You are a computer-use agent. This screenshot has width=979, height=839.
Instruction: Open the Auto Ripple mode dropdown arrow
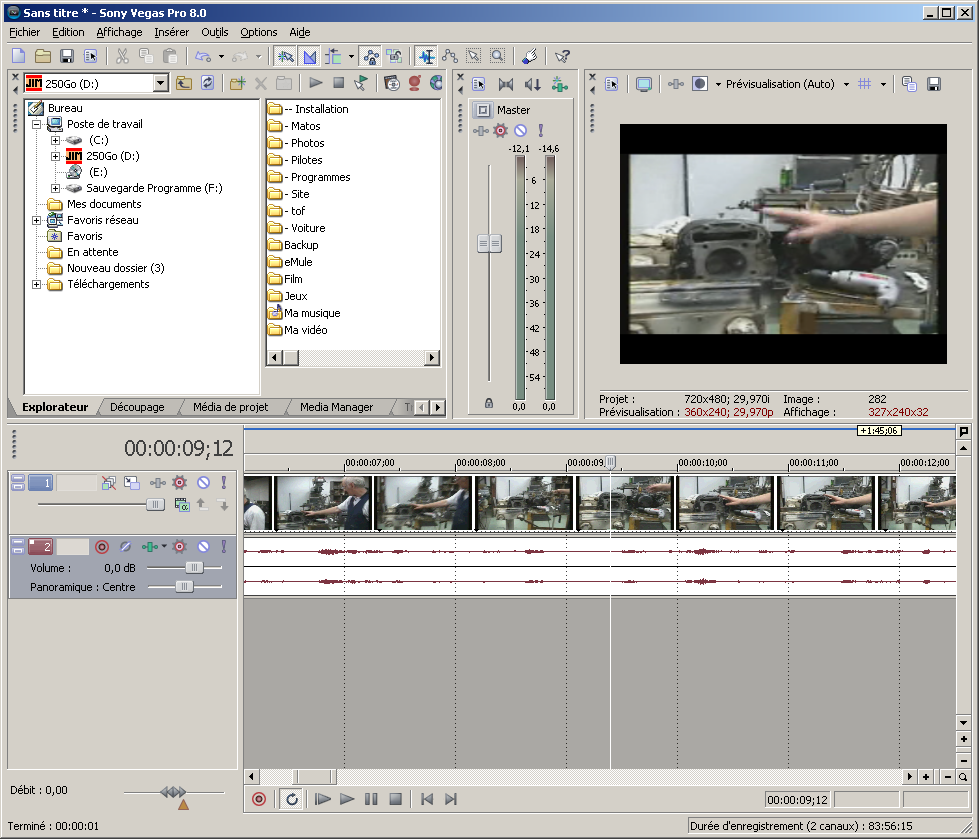click(351, 57)
